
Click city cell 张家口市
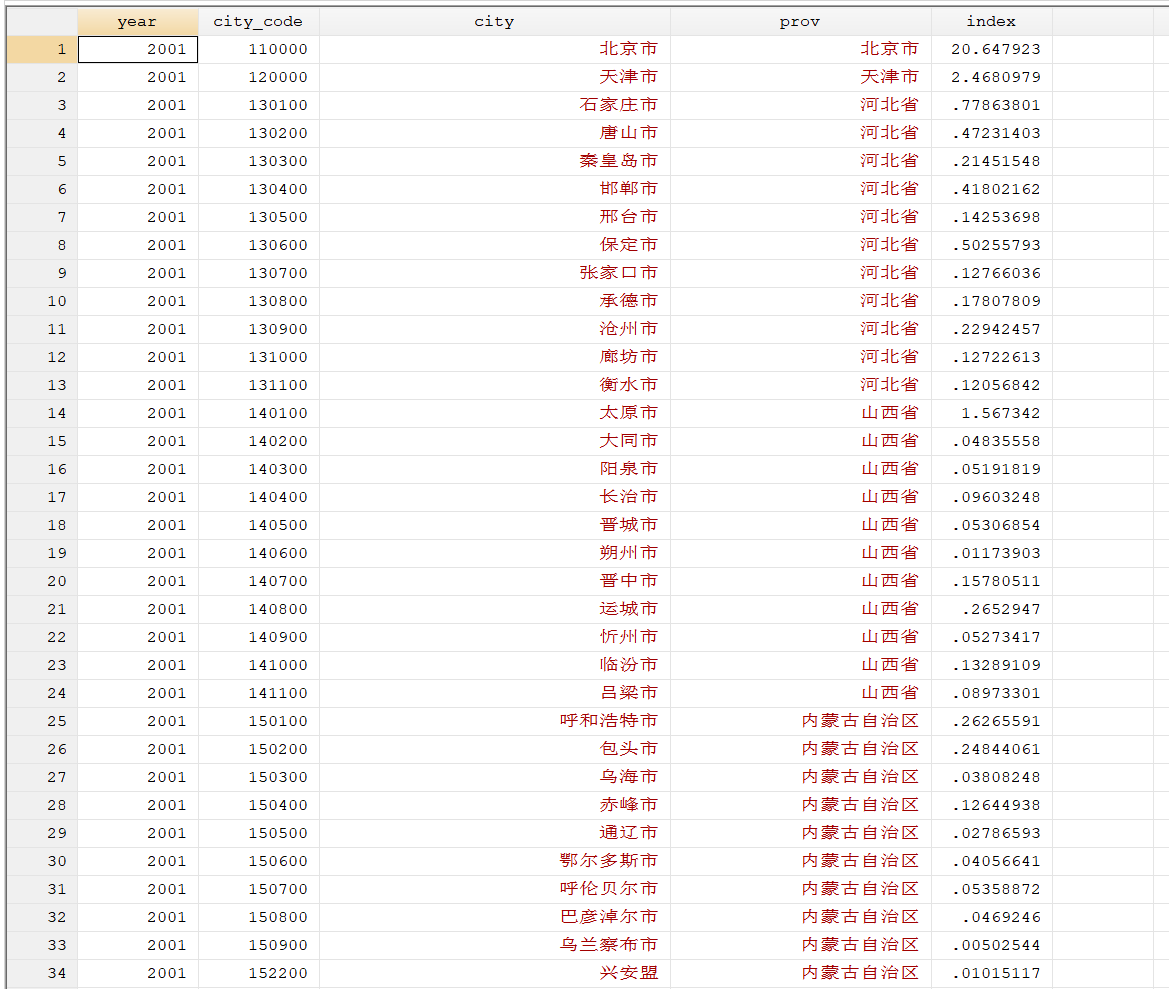point(494,274)
